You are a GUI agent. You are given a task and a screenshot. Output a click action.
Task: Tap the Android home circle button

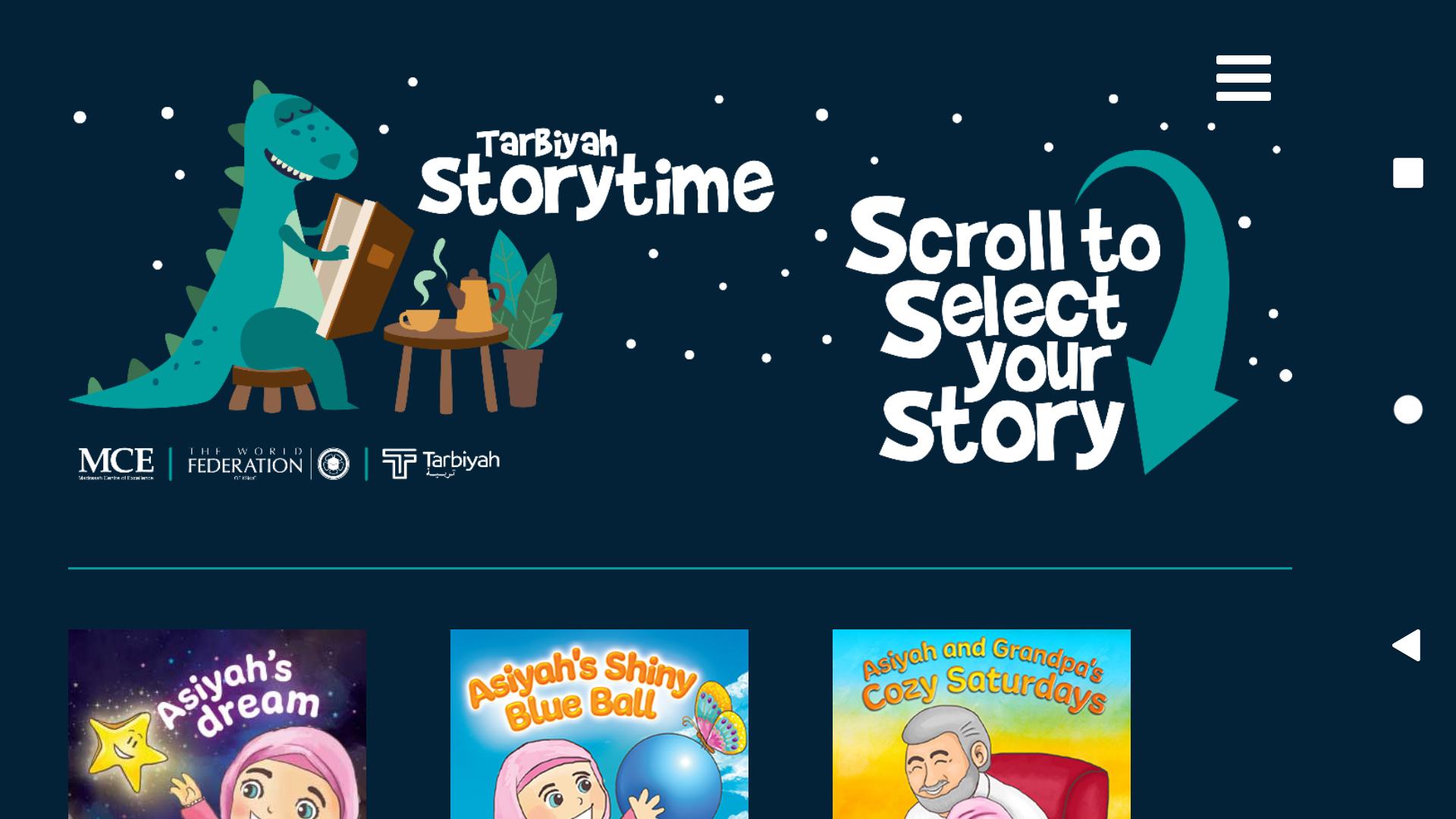click(x=1407, y=409)
